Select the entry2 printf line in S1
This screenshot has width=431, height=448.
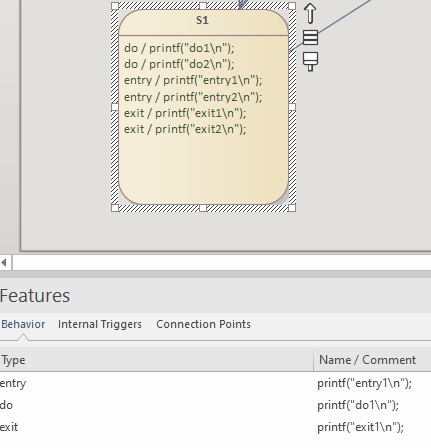(x=193, y=97)
